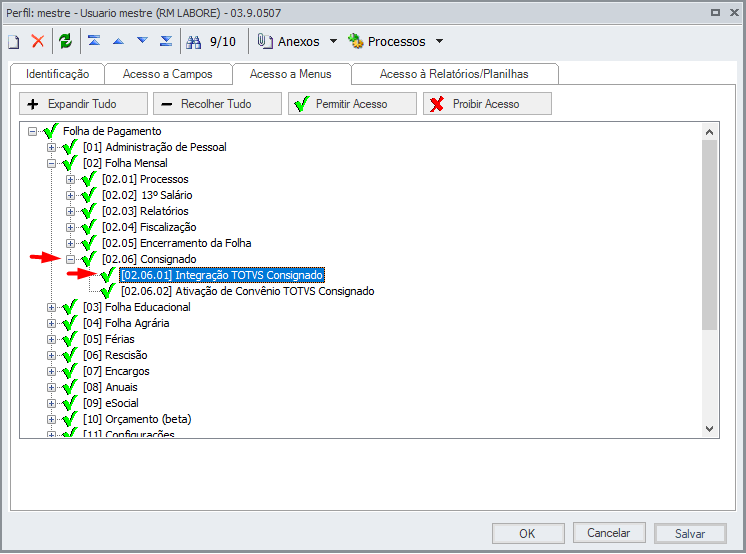Go to last record arrow icon
The height and width of the screenshot is (554, 746).
pos(166,41)
